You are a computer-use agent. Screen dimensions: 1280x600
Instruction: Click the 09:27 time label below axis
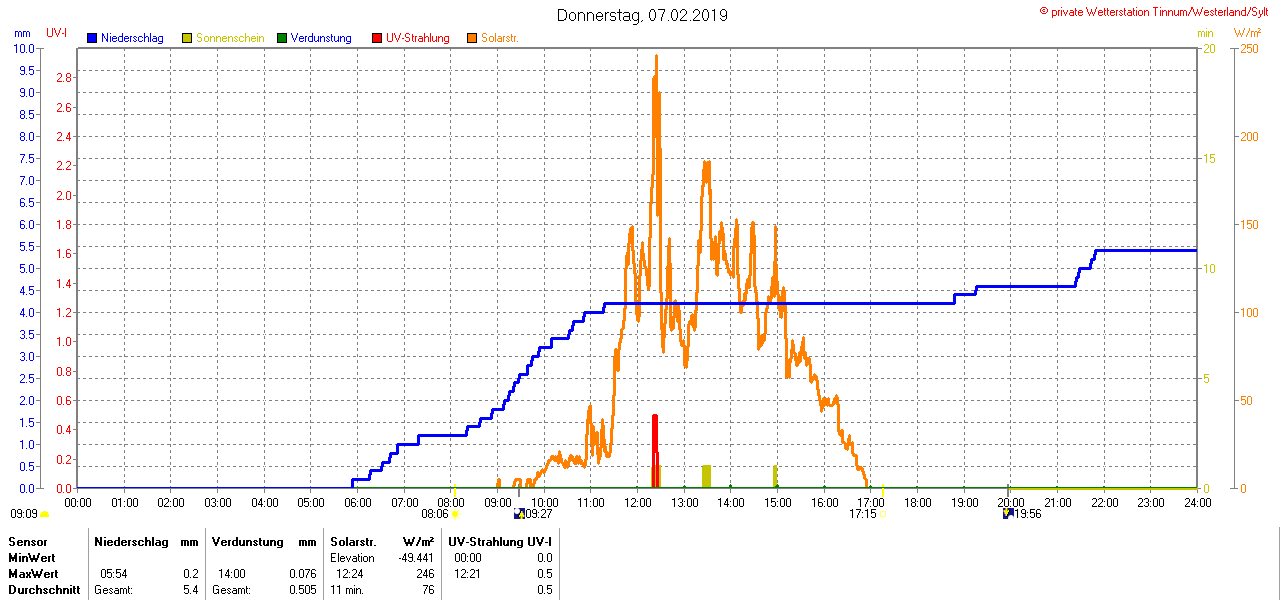(539, 514)
